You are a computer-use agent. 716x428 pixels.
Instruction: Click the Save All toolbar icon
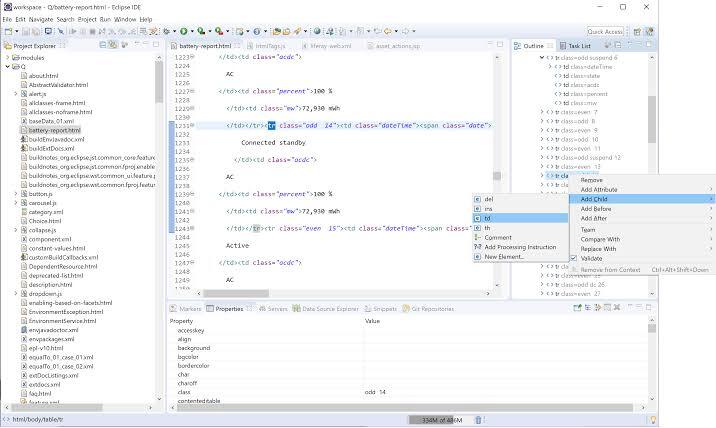[x=36, y=32]
